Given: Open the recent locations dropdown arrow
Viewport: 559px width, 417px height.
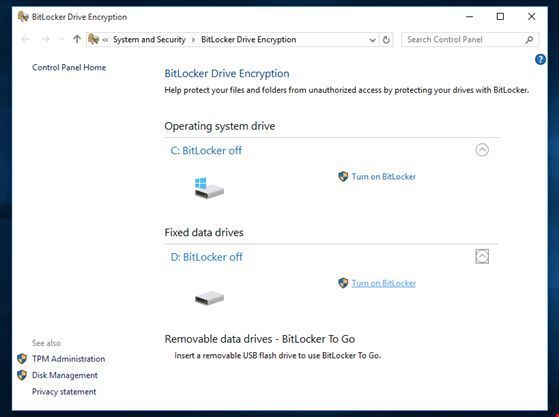Looking at the screenshot, I should (61, 39).
